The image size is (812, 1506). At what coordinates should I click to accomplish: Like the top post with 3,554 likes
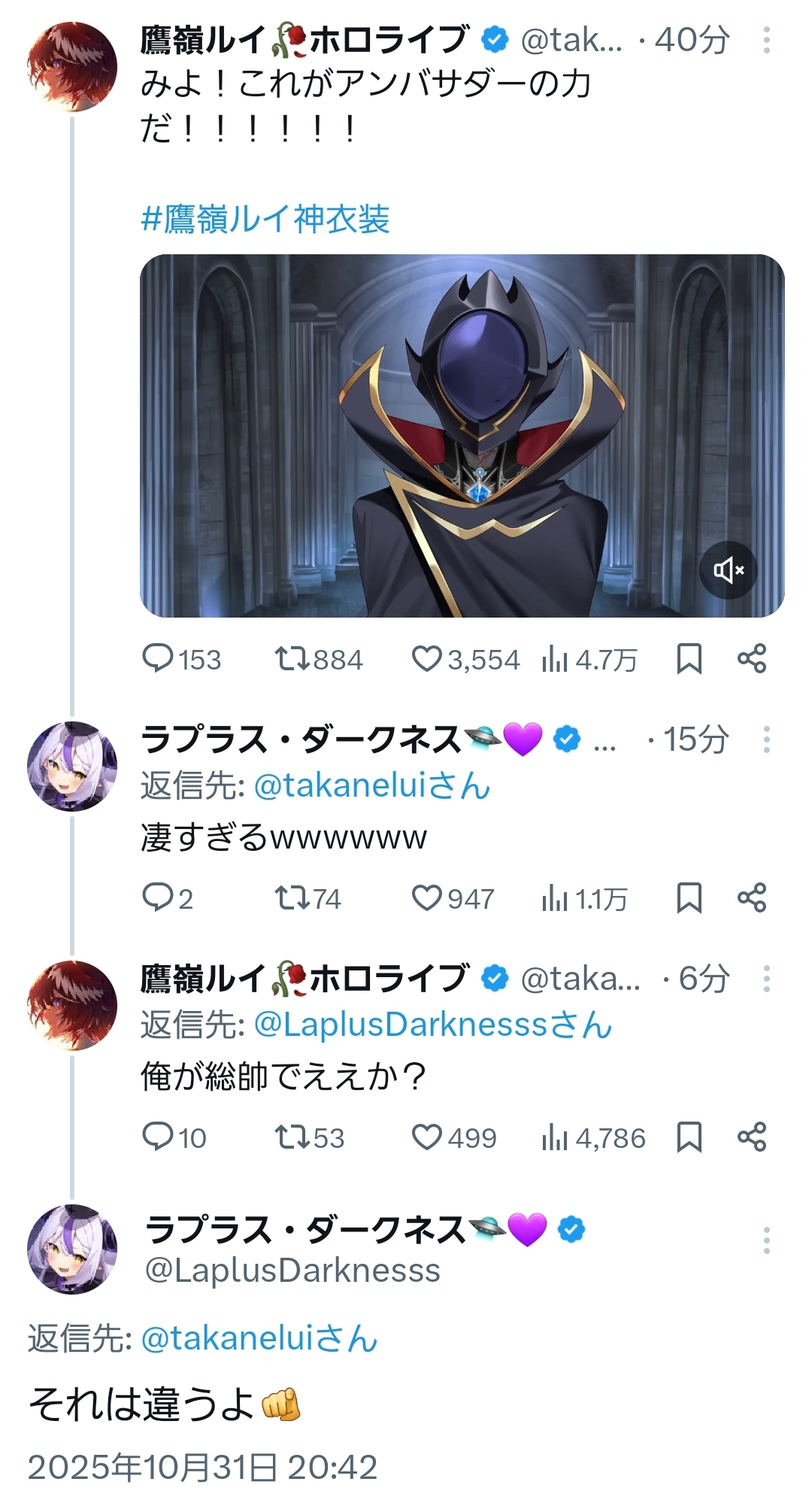point(426,659)
